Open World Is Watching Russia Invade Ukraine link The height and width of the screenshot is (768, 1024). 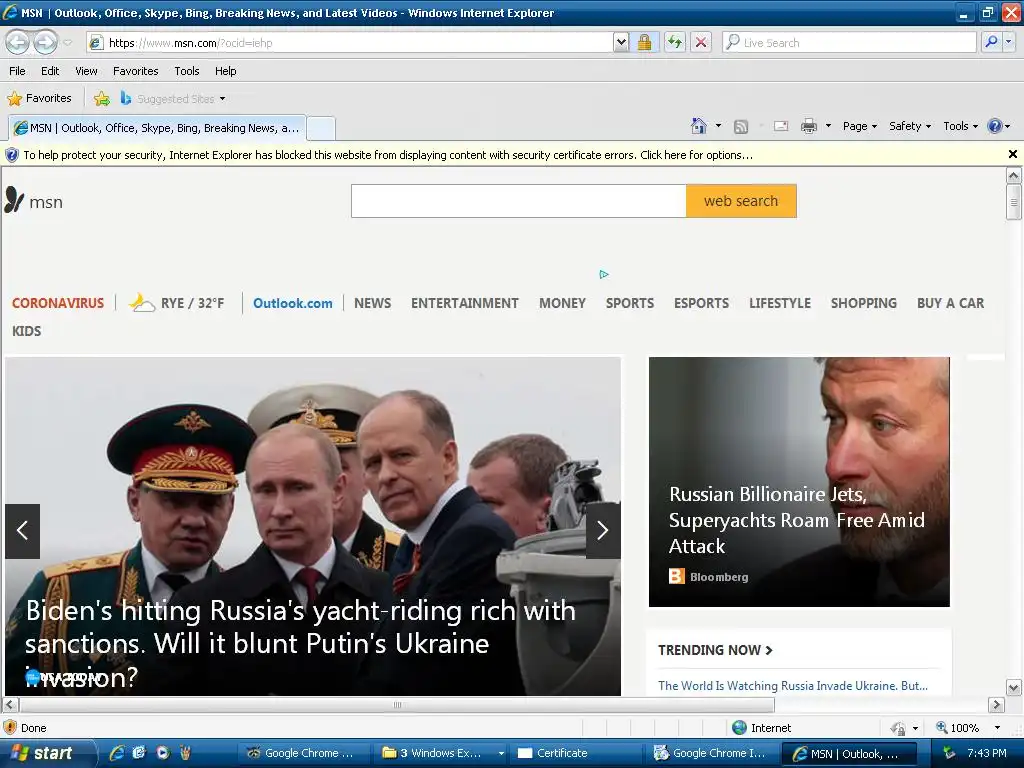pyautogui.click(x=793, y=686)
